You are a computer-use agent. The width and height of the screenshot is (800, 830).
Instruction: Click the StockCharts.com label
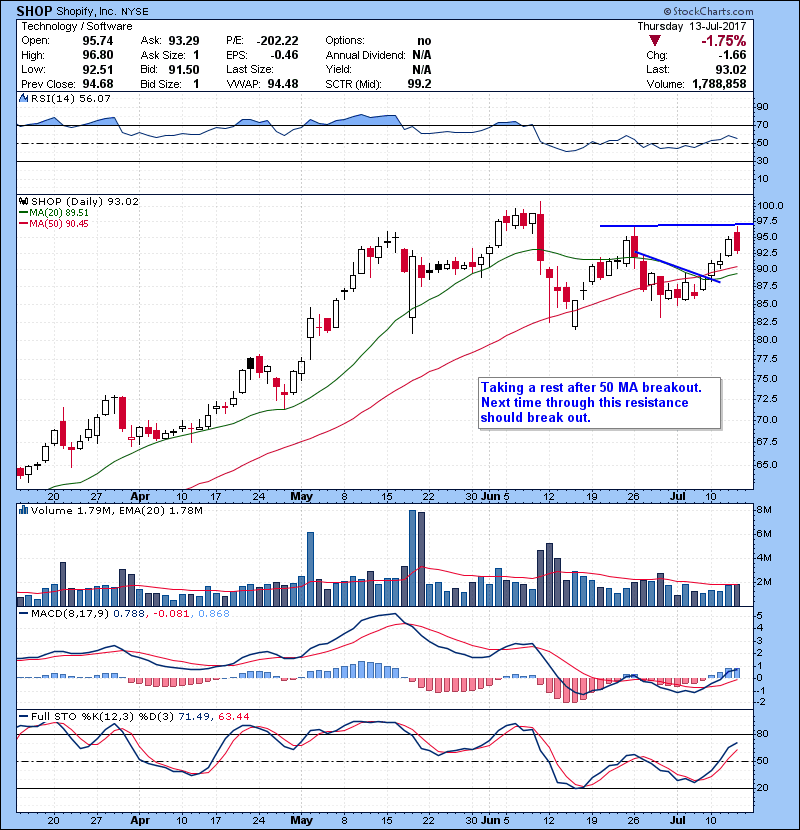tap(708, 11)
